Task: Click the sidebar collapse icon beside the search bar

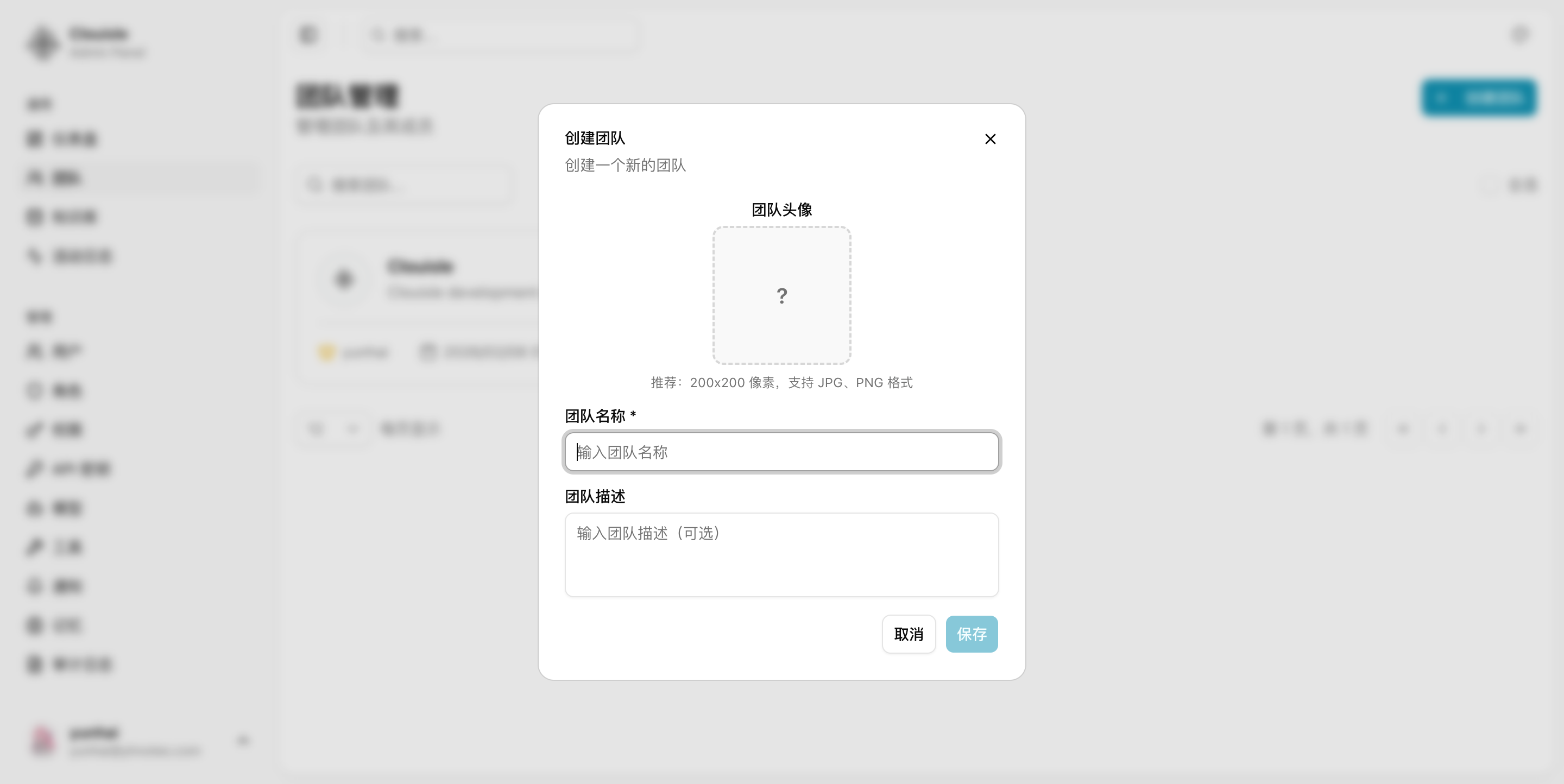Action: coord(308,35)
